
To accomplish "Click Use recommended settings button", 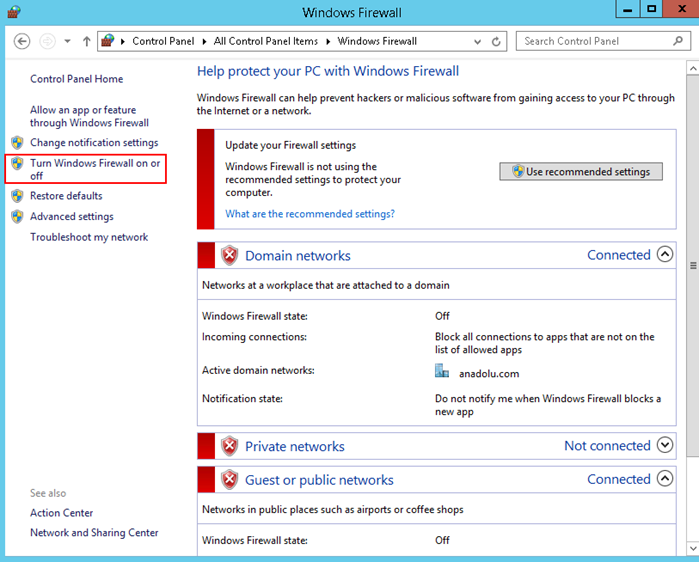I will 581,172.
